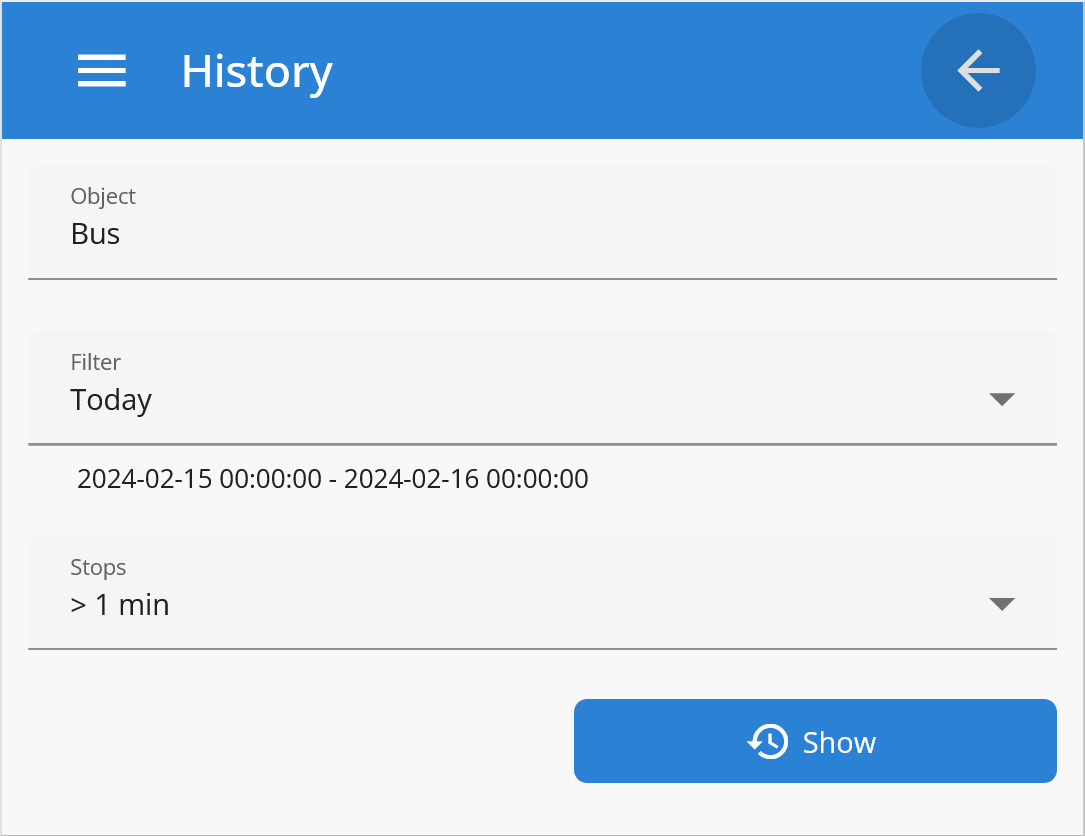The image size is (1085, 836).
Task: Click the Show label text
Action: [839, 742]
